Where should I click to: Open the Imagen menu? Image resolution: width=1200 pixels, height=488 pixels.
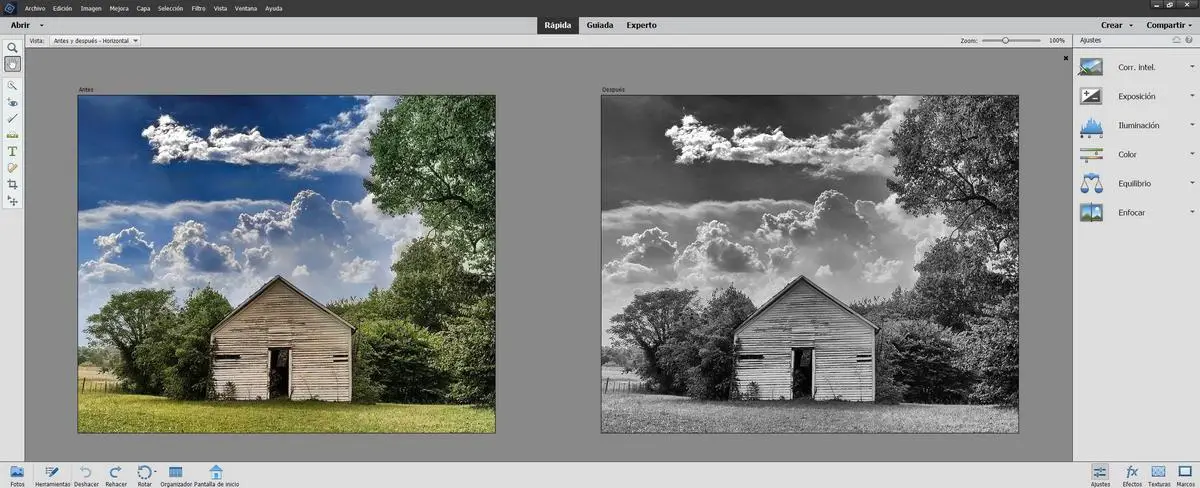pyautogui.click(x=92, y=8)
